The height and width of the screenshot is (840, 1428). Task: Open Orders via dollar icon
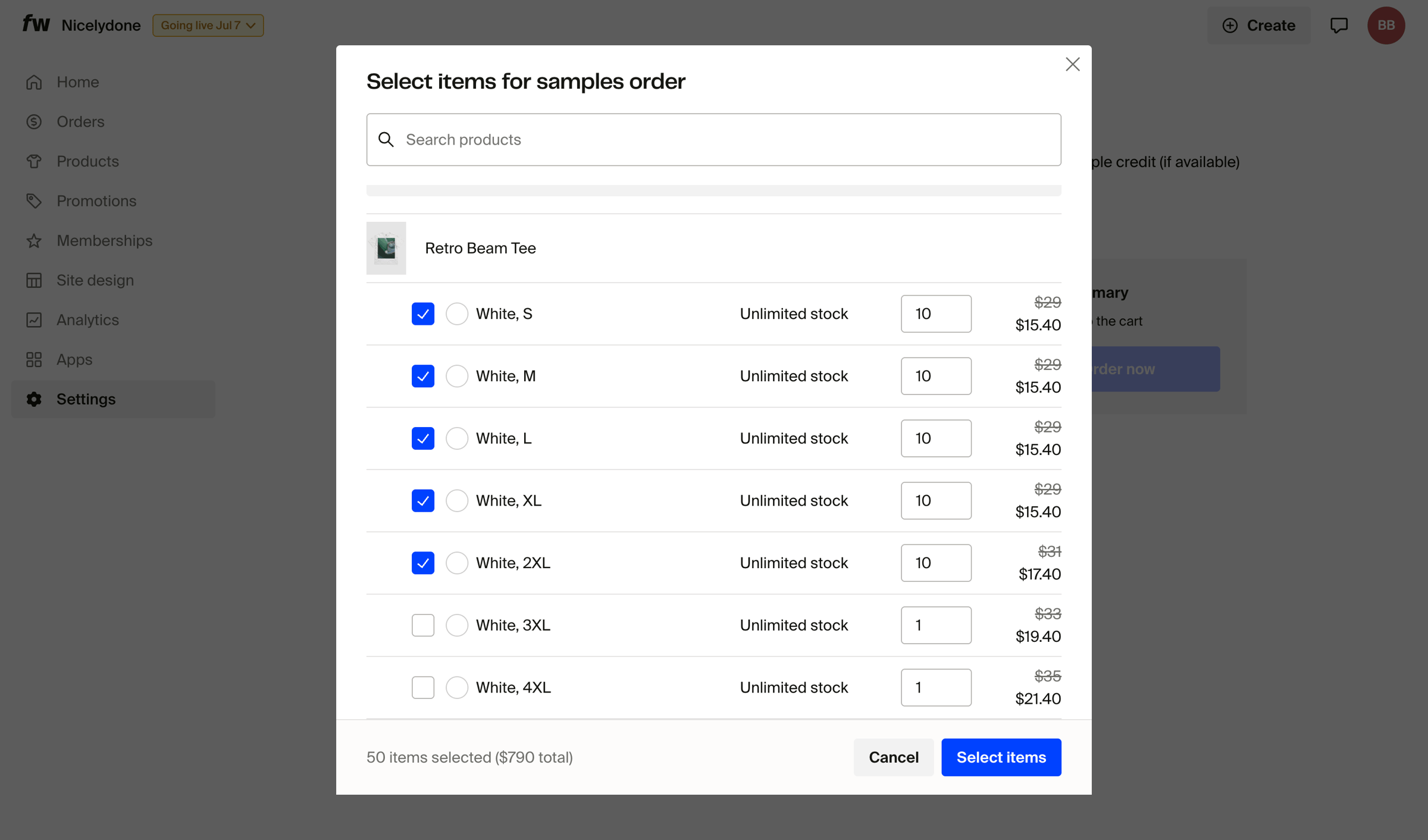tap(34, 122)
